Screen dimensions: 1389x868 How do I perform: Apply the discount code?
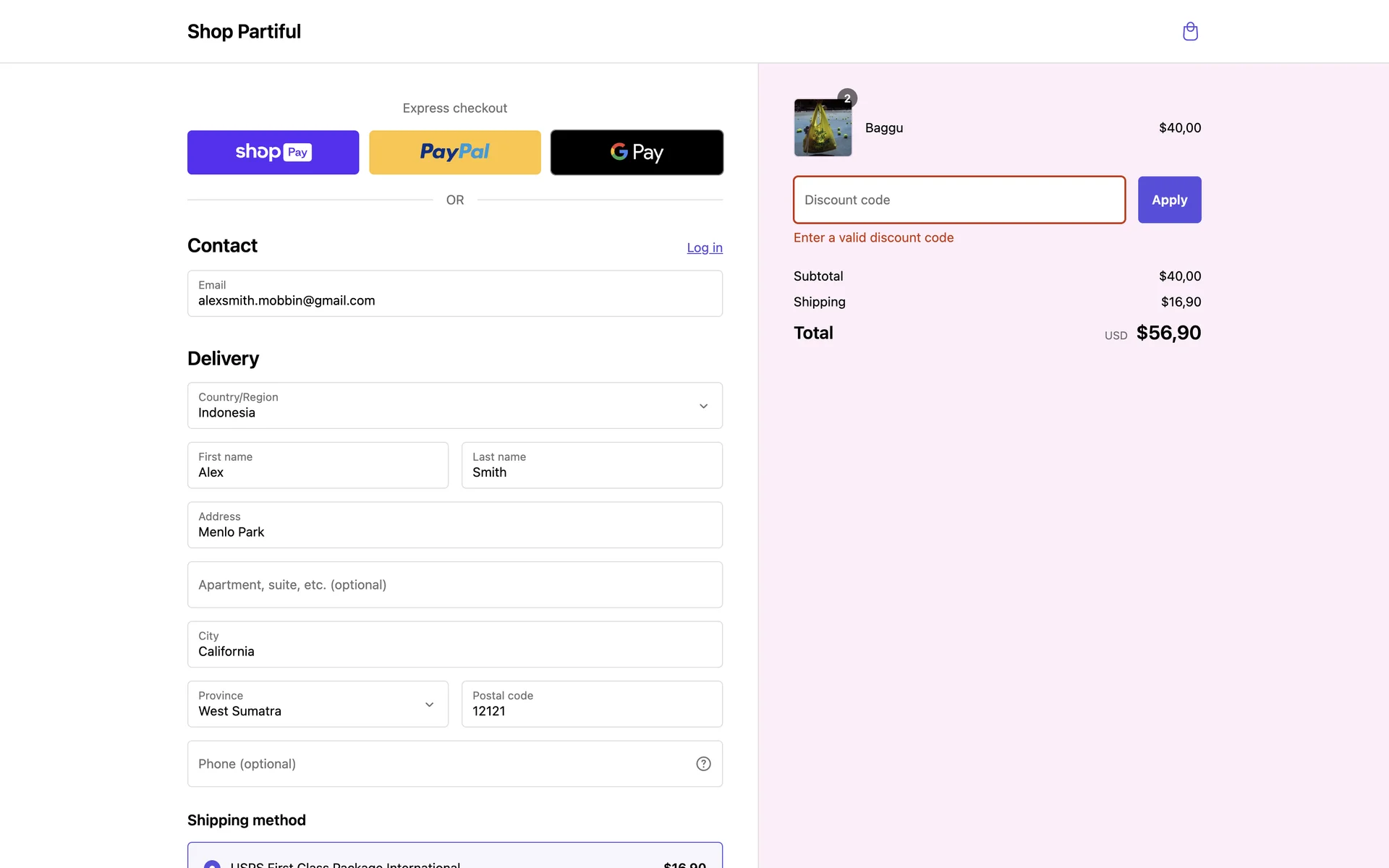coord(1169,200)
